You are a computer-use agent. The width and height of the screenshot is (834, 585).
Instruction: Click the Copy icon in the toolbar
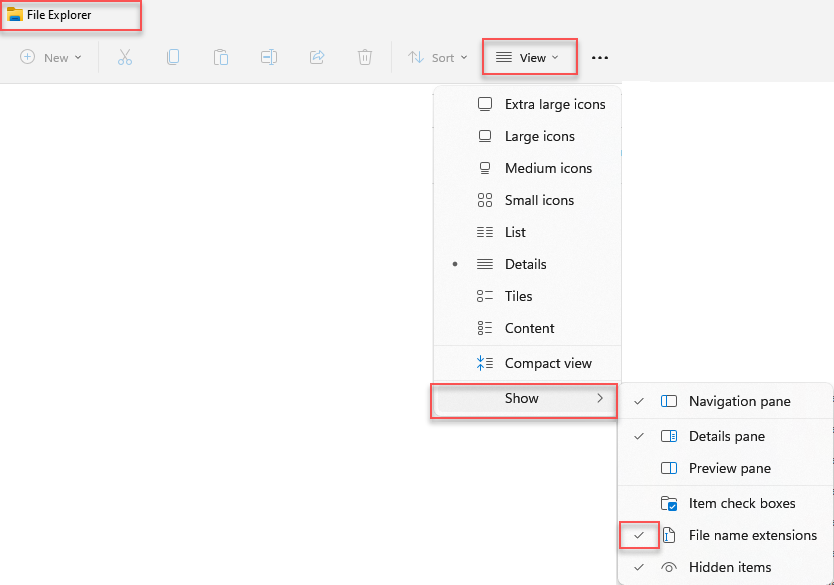(173, 57)
